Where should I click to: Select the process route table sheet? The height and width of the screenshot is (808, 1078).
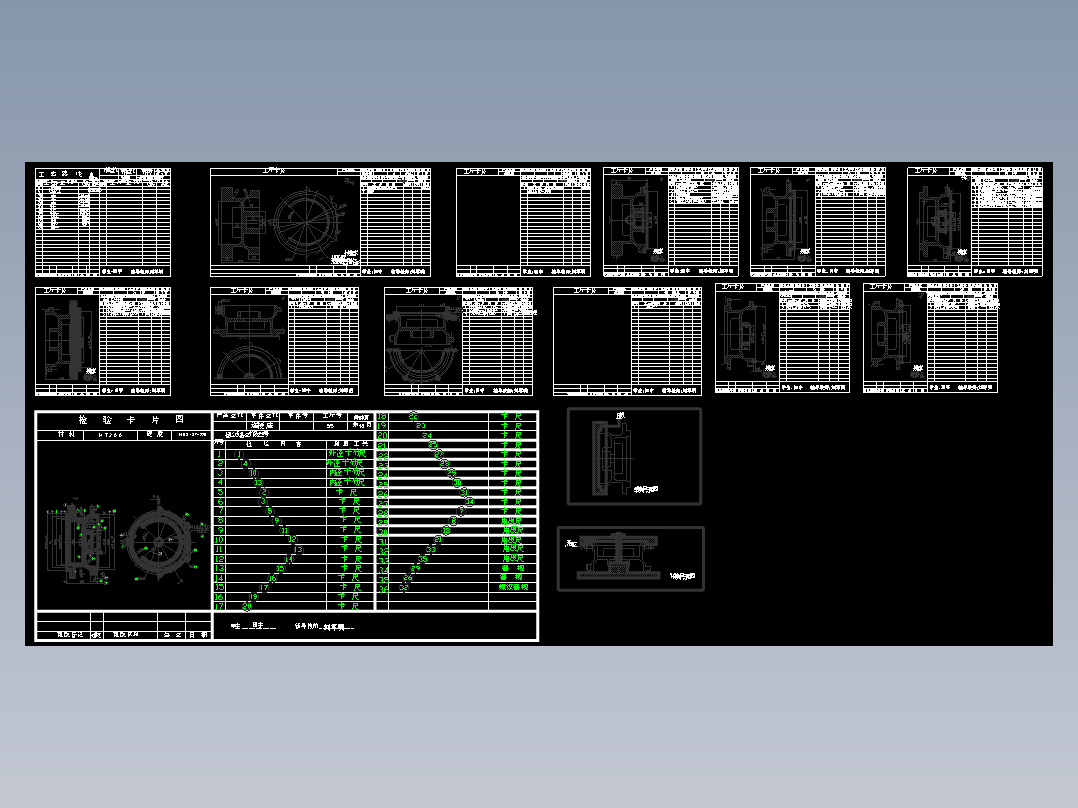pyautogui.click(x=103, y=222)
